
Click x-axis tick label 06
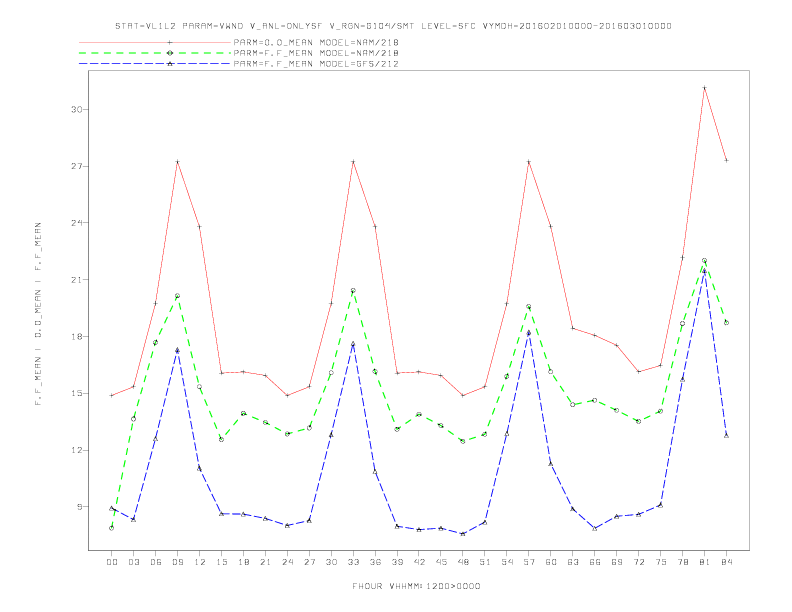(156, 562)
